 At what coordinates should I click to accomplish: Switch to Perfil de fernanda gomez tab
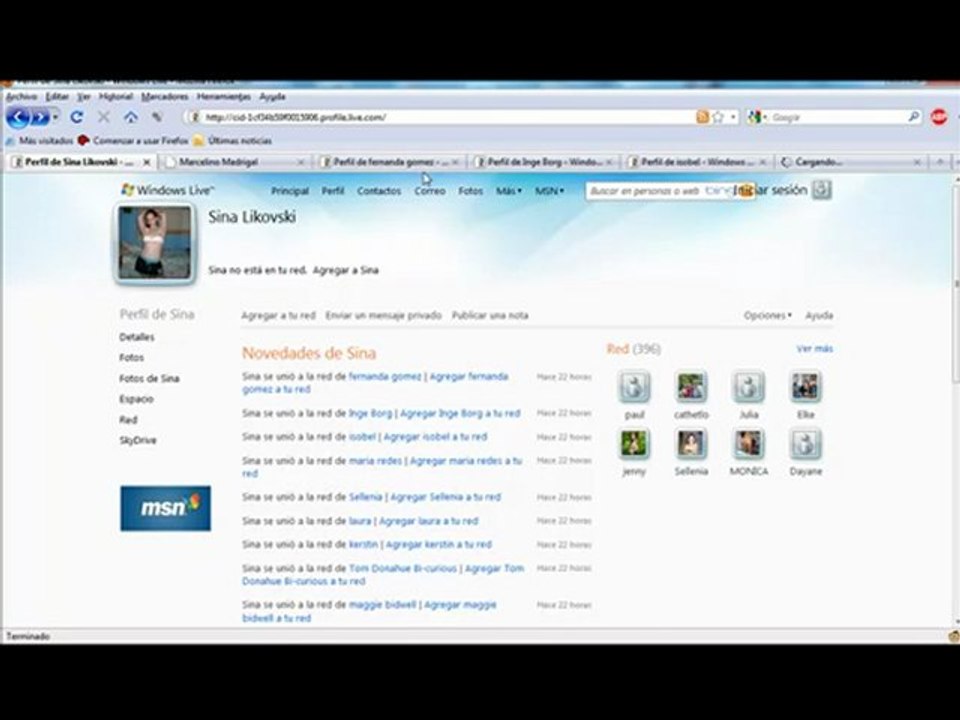[389, 162]
